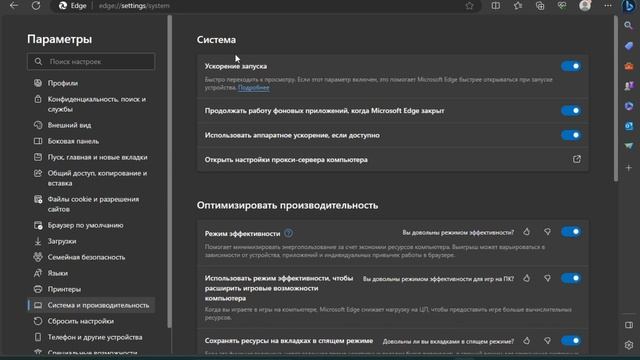Toggle Ускорение запуска switch
Viewport: 640px width, 360px height.
[571, 66]
